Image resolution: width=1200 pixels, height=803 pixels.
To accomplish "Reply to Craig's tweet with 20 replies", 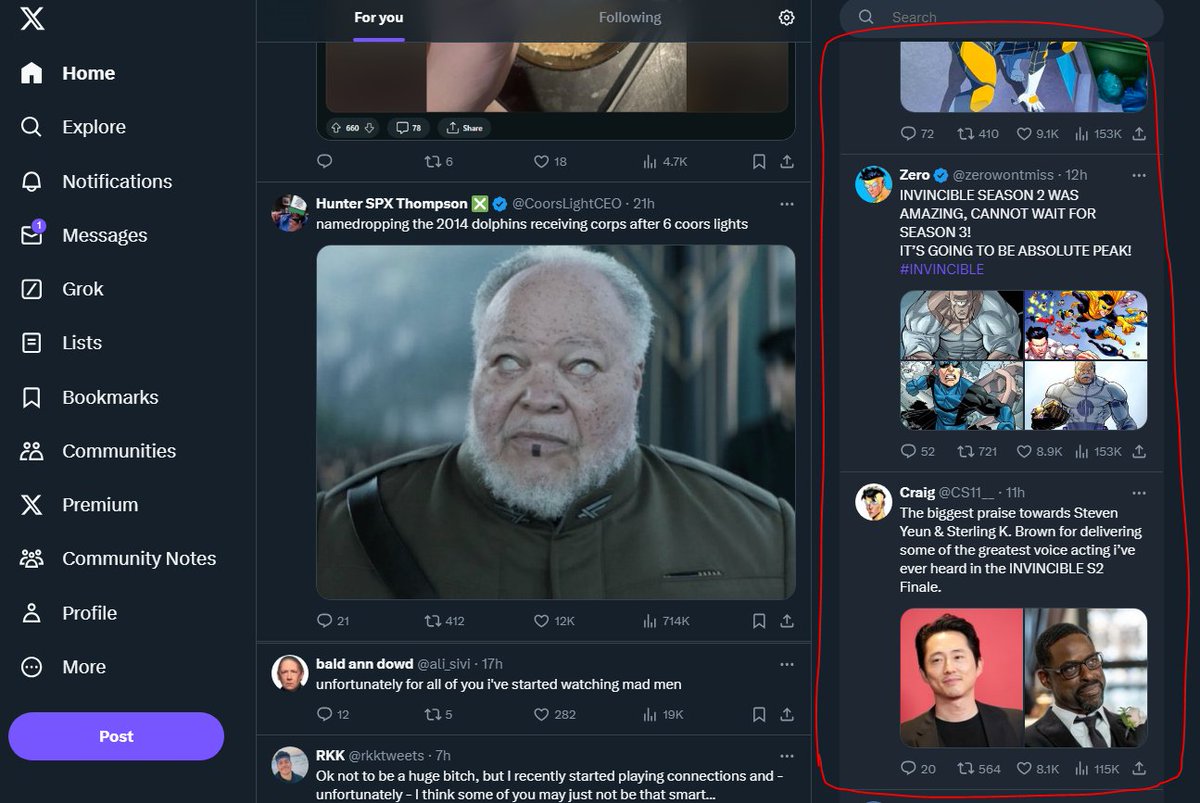I will click(x=918, y=768).
